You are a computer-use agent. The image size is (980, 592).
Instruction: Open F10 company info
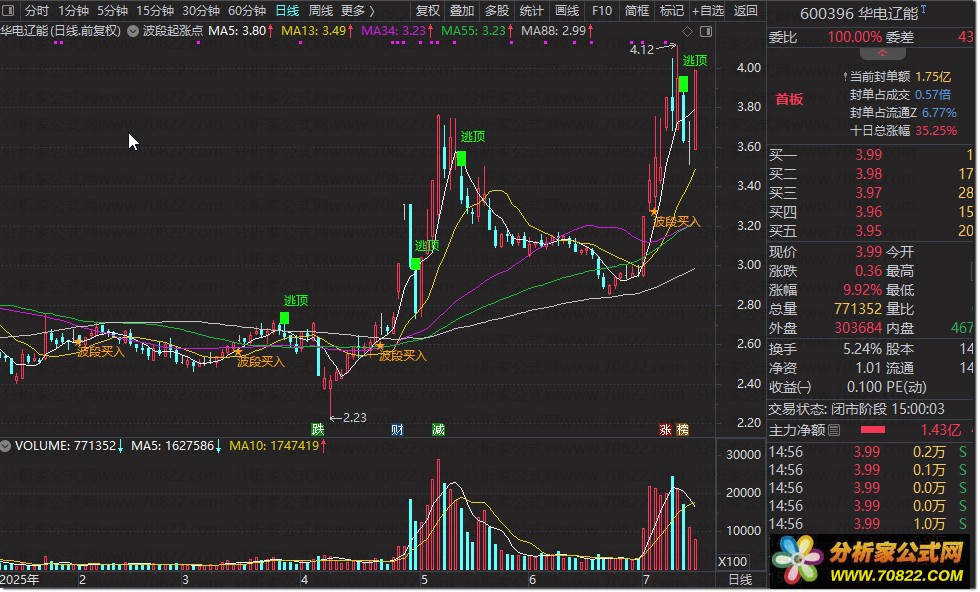pyautogui.click(x=602, y=11)
